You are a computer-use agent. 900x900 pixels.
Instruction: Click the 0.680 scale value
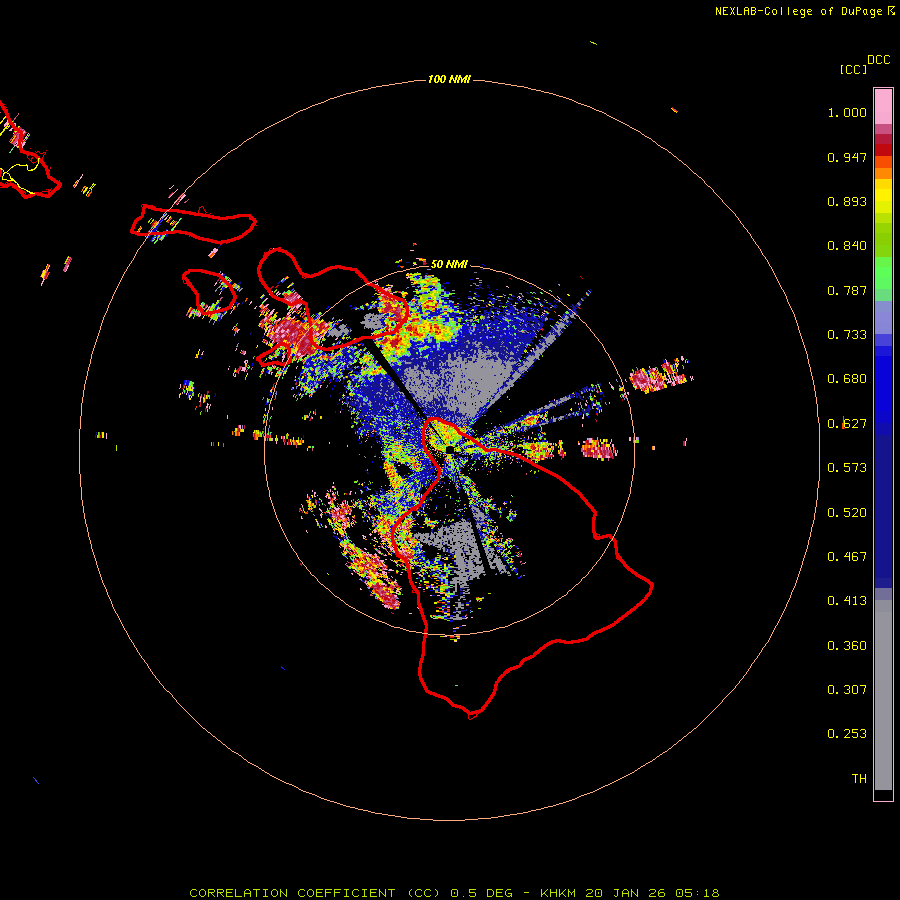[x=847, y=379]
